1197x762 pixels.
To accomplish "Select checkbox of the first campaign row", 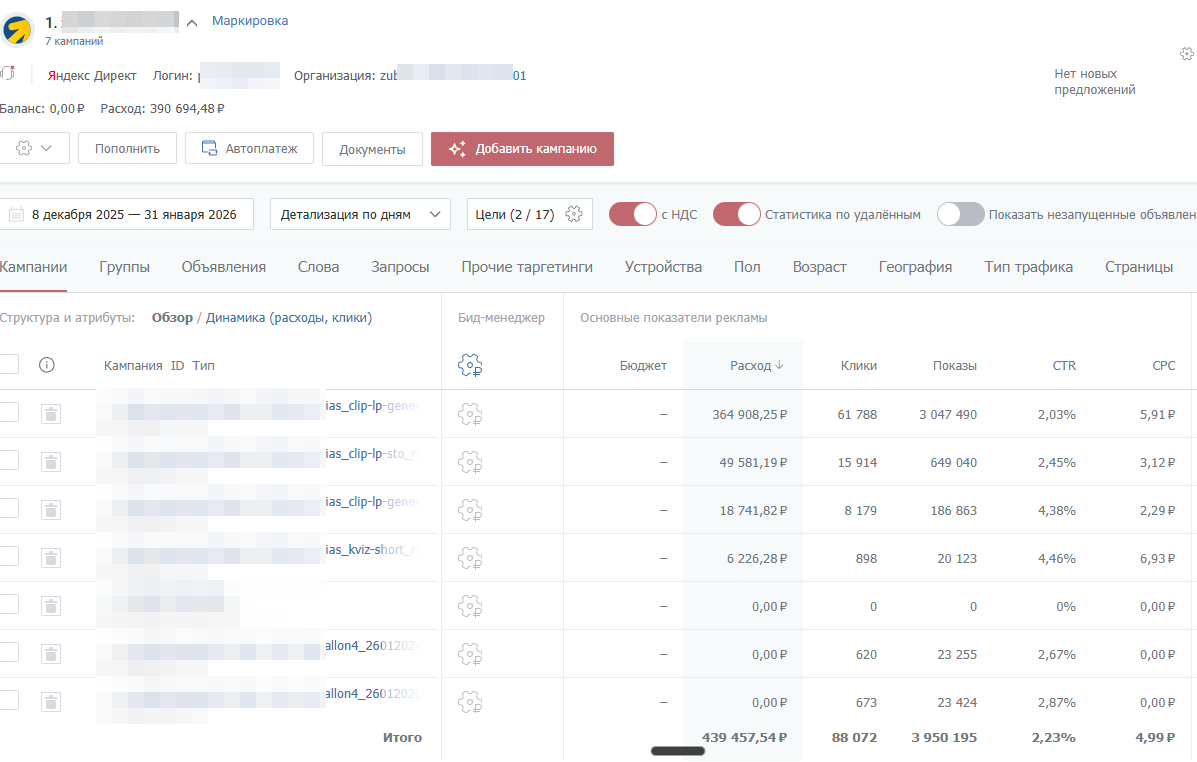I will pyautogui.click(x=9, y=412).
